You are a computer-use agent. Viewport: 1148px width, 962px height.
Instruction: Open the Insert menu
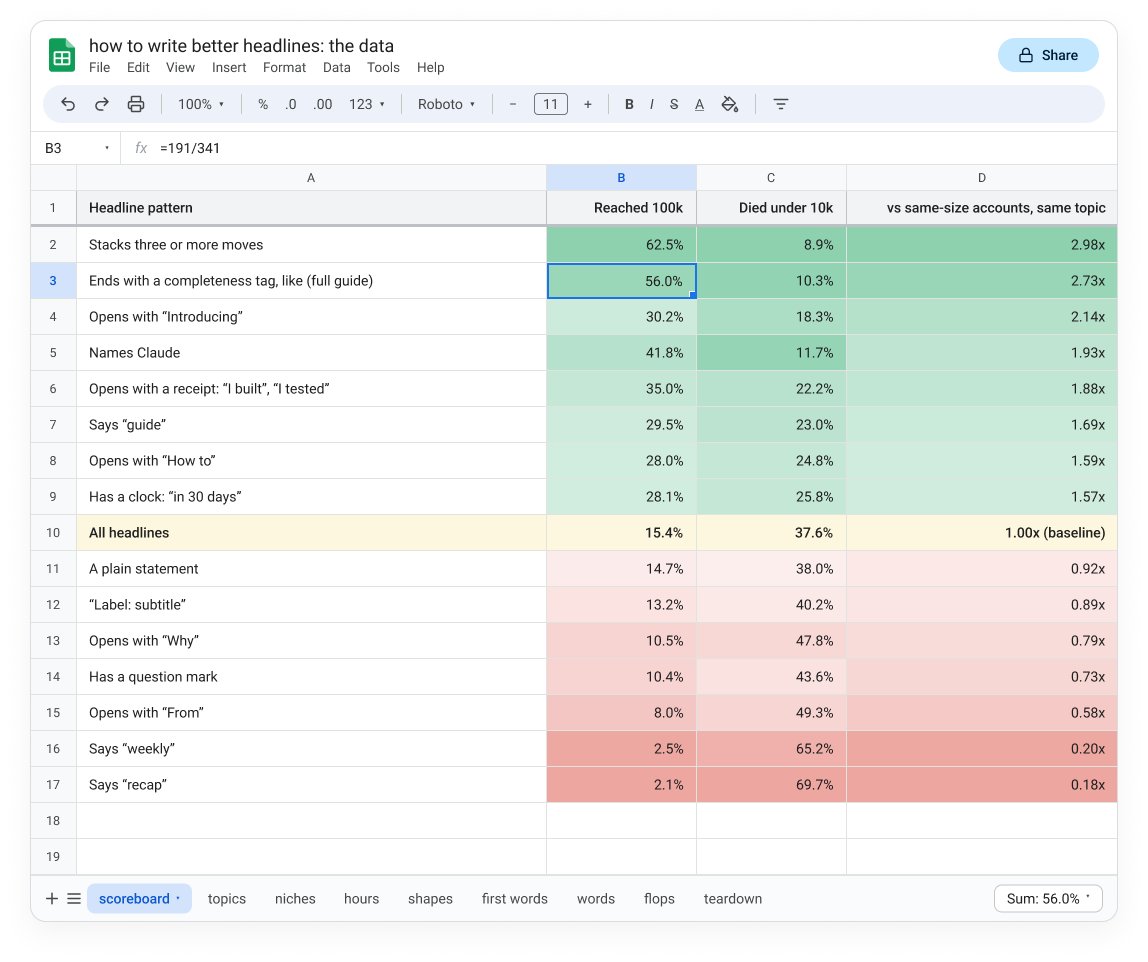[229, 67]
